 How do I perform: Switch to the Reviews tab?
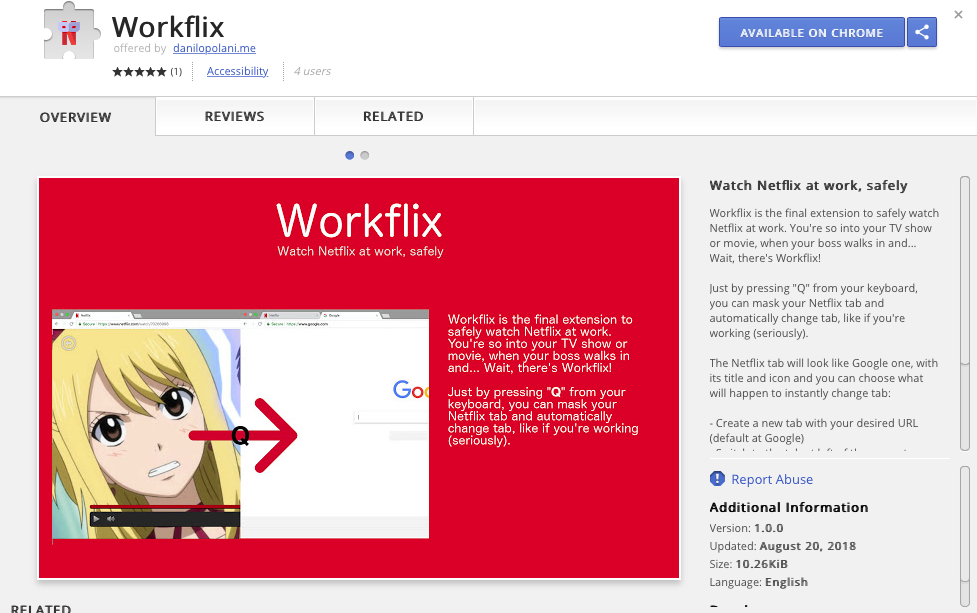point(234,116)
